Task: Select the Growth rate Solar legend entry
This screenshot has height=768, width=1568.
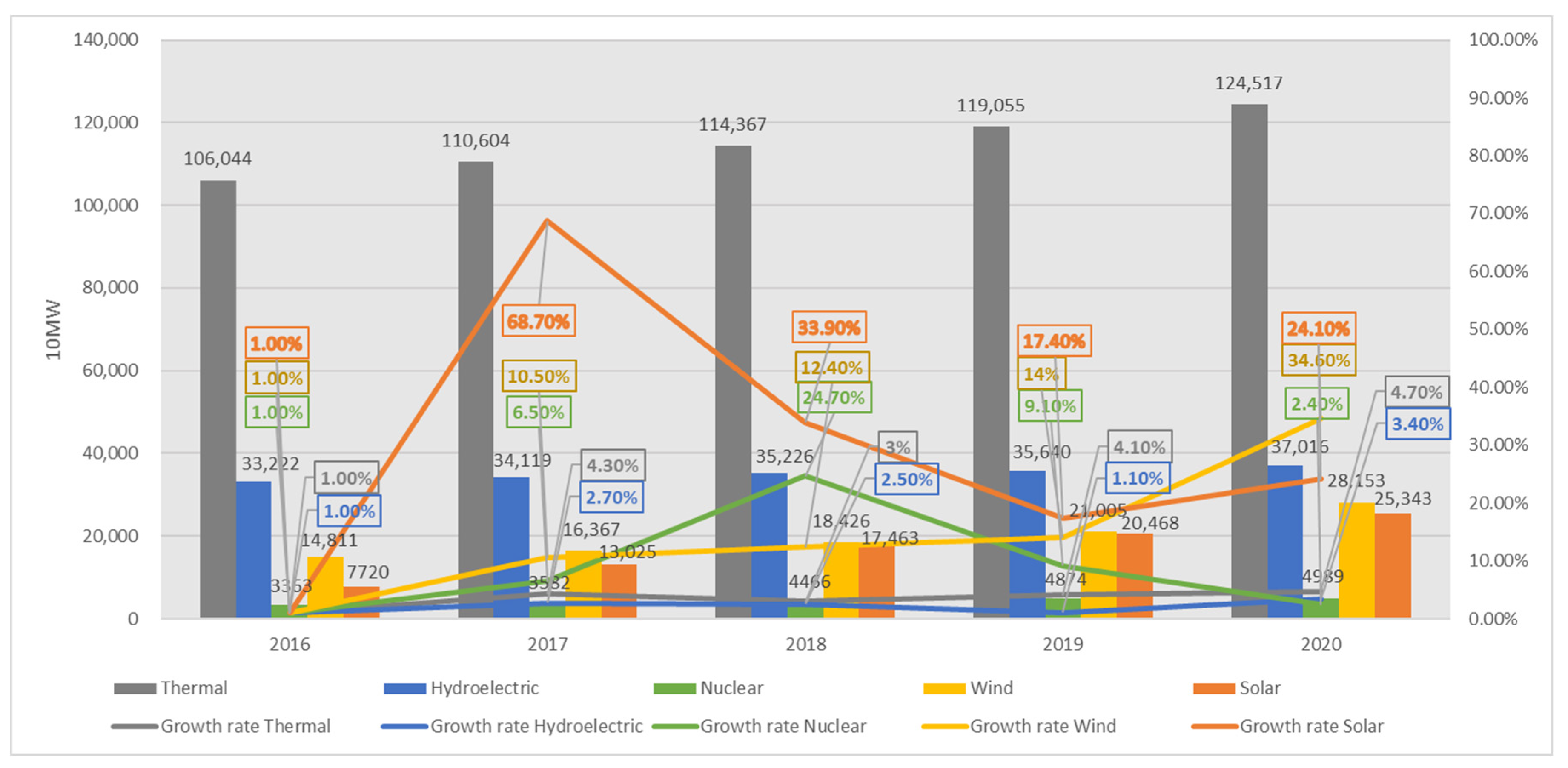Action: (x=1311, y=727)
